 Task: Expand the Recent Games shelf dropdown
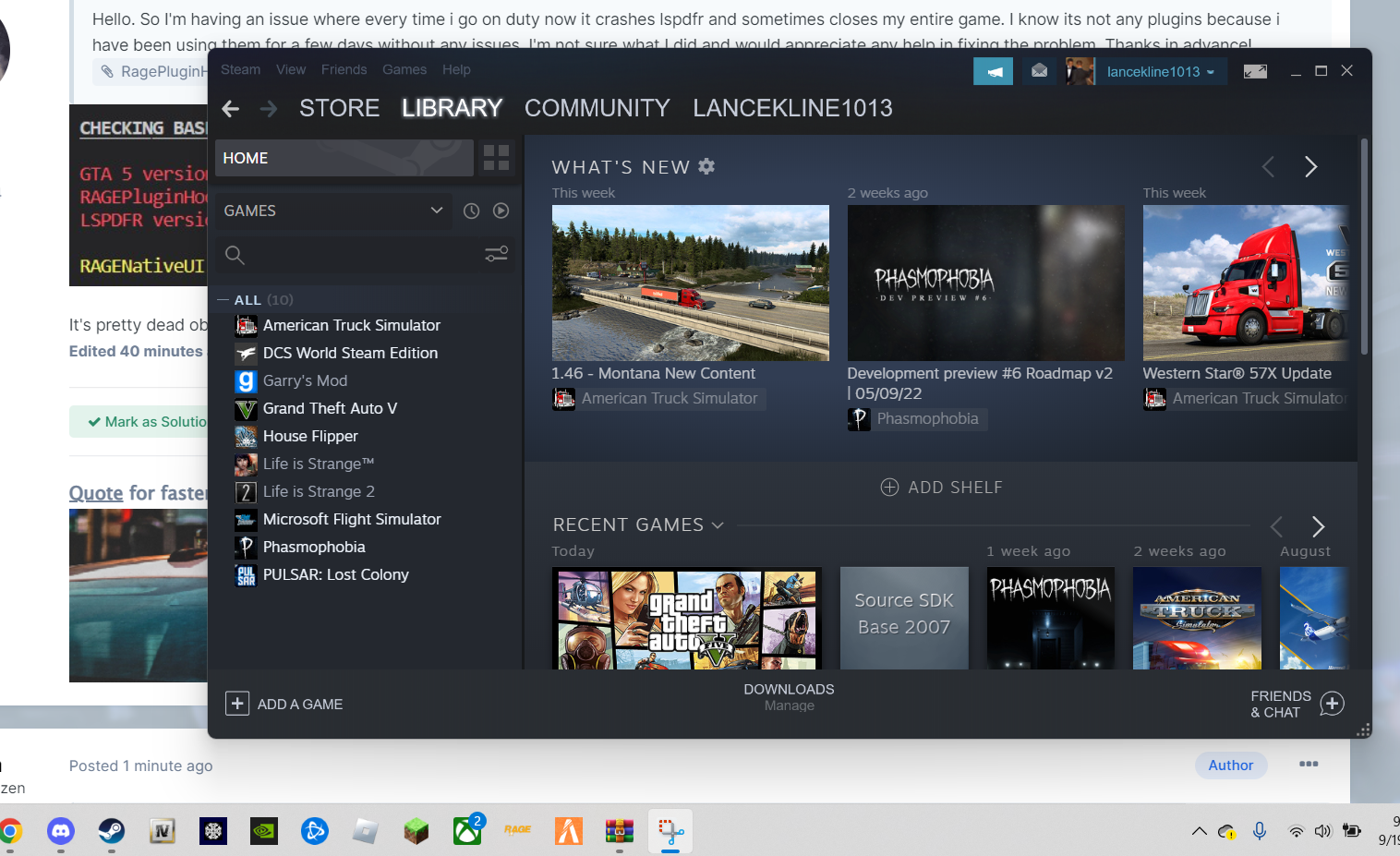point(718,525)
